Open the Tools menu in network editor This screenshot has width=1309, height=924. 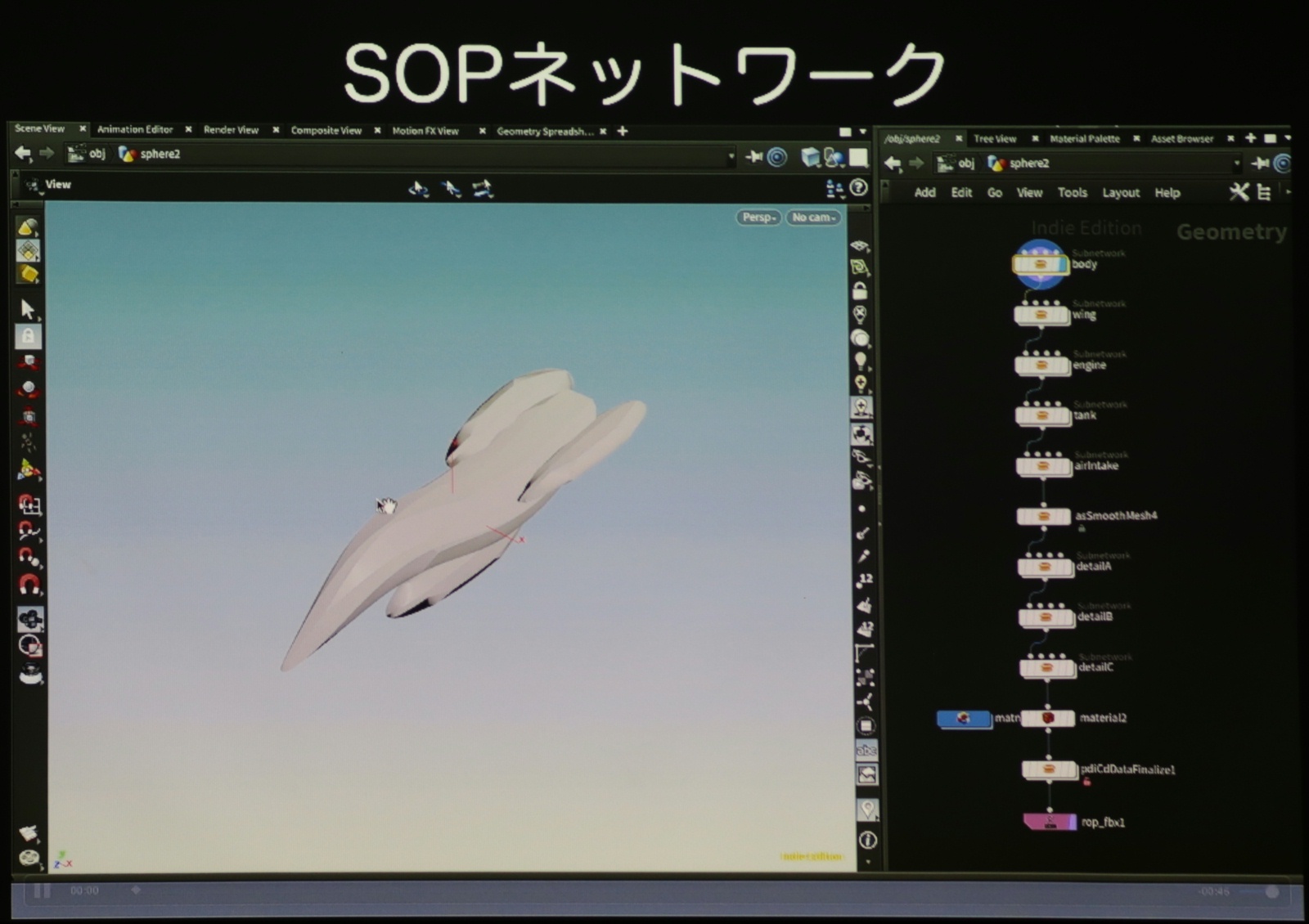[1072, 193]
